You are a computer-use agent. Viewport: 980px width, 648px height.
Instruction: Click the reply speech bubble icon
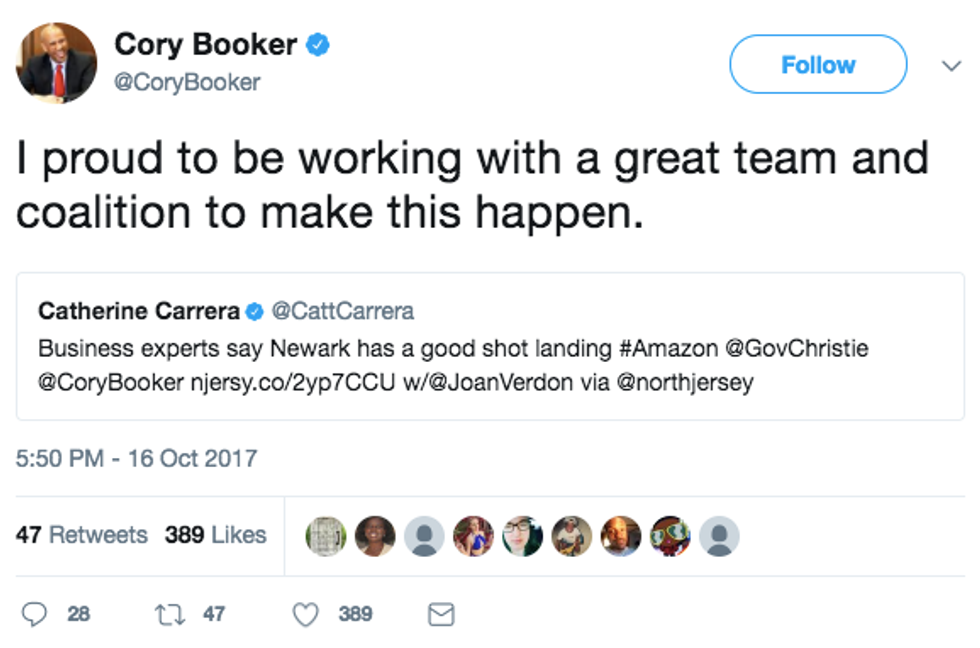[x=34, y=614]
